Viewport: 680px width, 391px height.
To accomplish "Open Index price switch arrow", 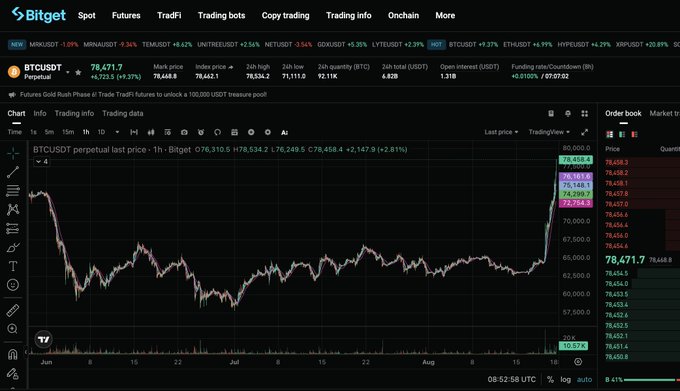I will click(230, 67).
